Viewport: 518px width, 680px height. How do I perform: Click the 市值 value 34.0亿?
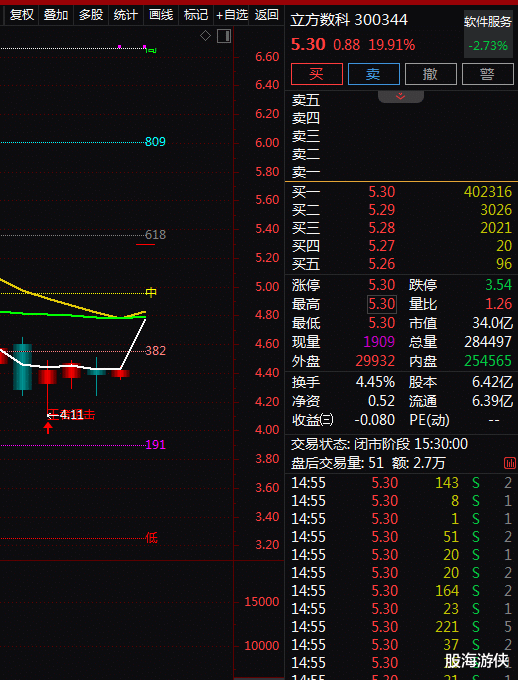492,323
